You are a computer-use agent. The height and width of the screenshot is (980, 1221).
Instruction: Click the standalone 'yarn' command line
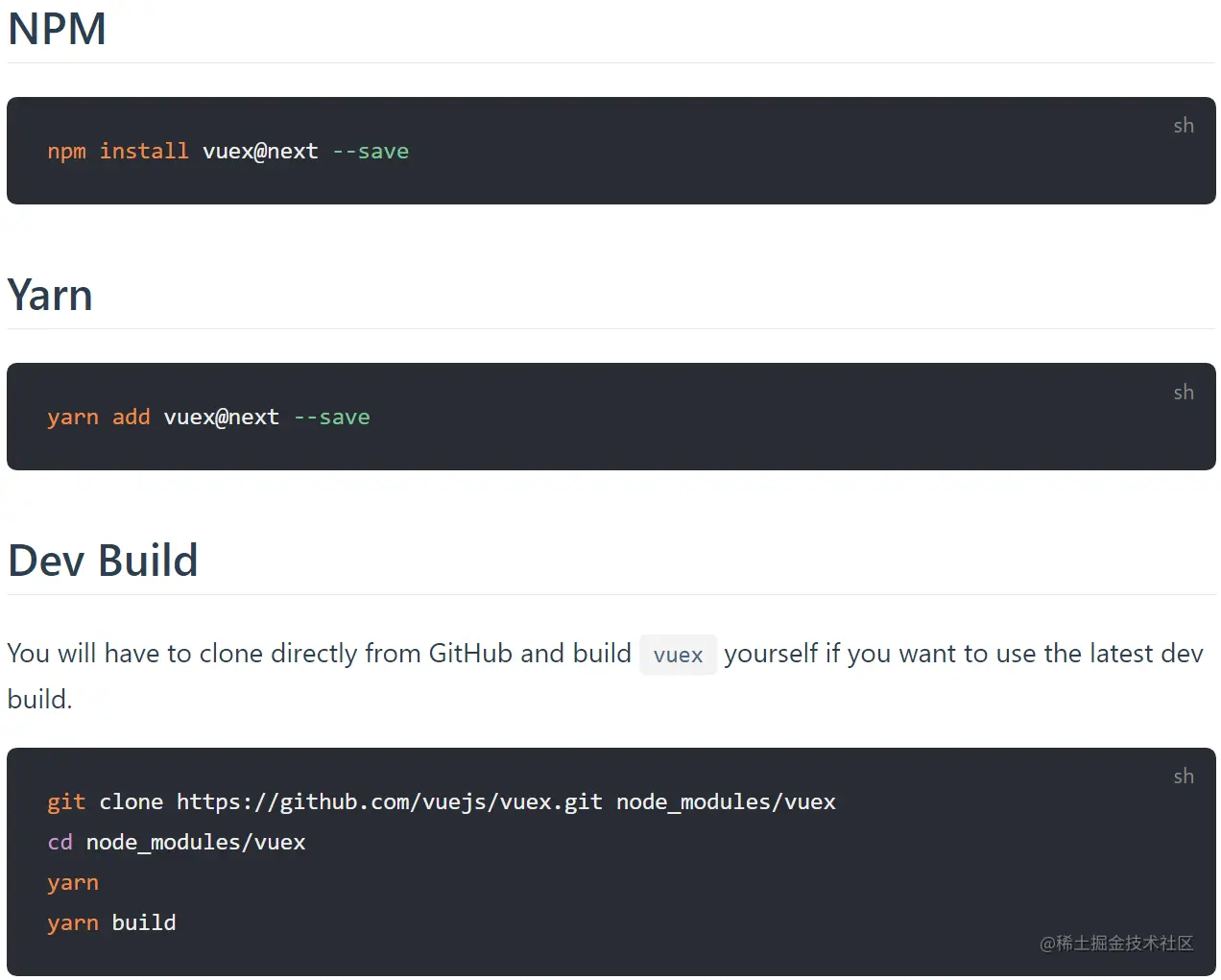[x=73, y=883]
